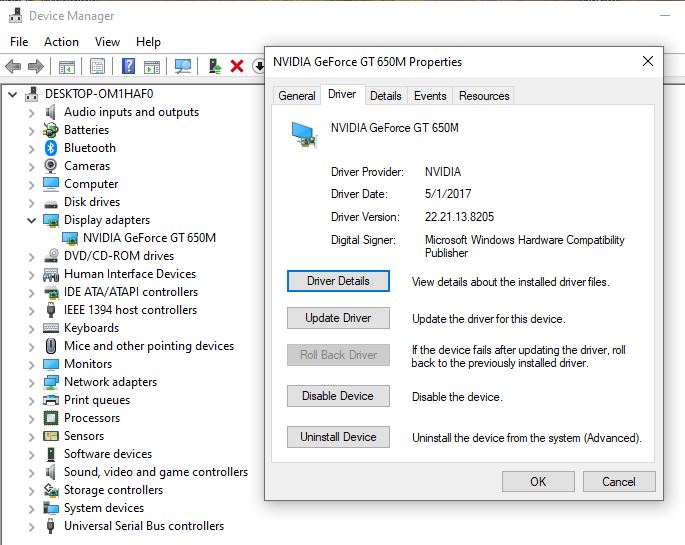Select the IEEE 1394 host controllers icon
685x545 pixels.
point(51,310)
